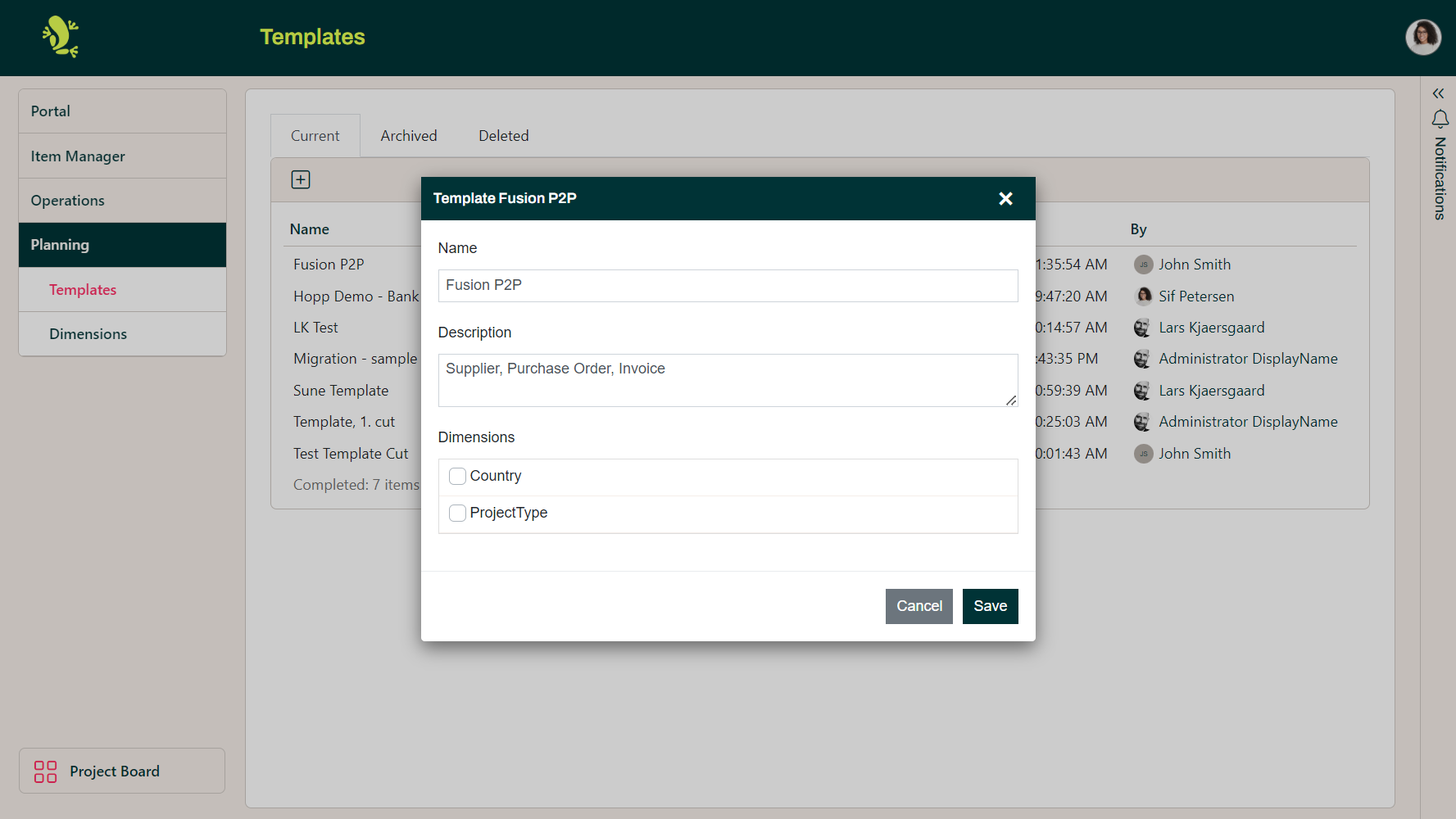Click Lars Kjaersgaard's avatar icon

[1141, 327]
